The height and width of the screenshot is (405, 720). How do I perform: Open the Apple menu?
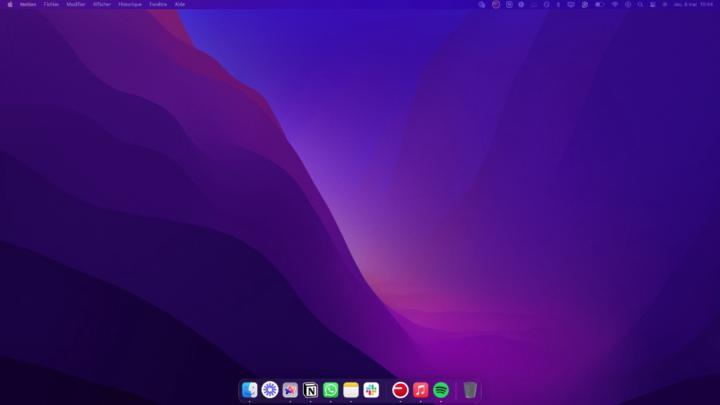(10, 4)
